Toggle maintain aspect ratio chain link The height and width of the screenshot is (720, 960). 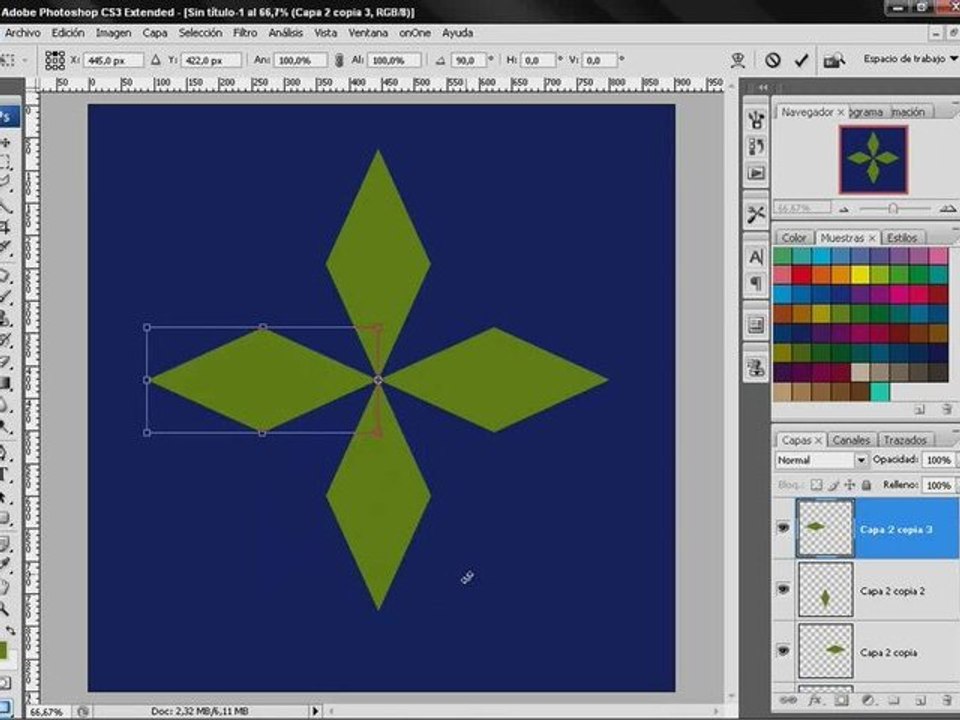pyautogui.click(x=339, y=60)
